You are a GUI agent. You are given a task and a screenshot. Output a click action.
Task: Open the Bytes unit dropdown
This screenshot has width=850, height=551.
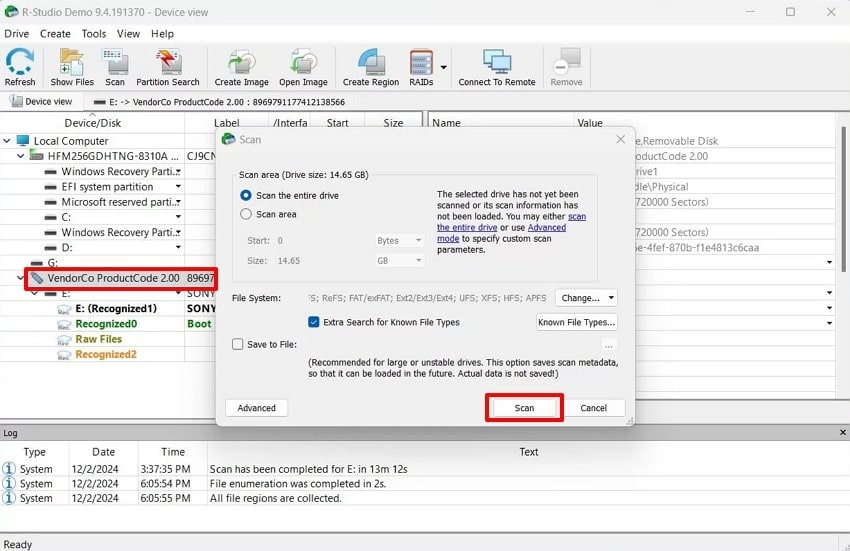(x=399, y=240)
